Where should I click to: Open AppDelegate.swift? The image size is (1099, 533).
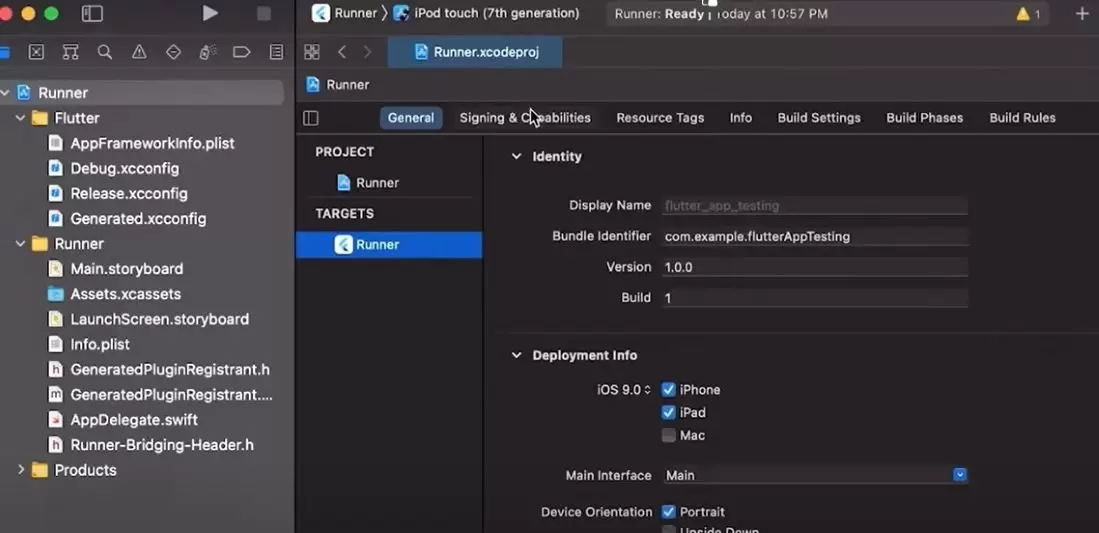tap(134, 420)
